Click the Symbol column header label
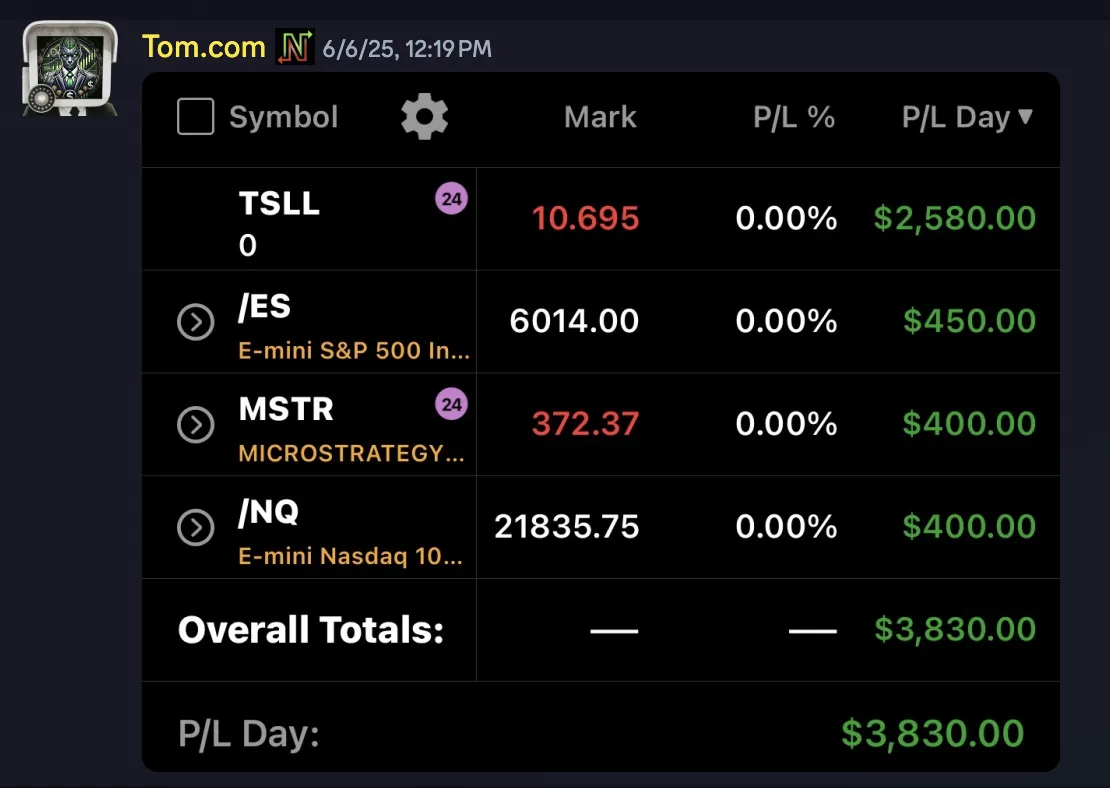This screenshot has height=788, width=1110. coord(284,117)
